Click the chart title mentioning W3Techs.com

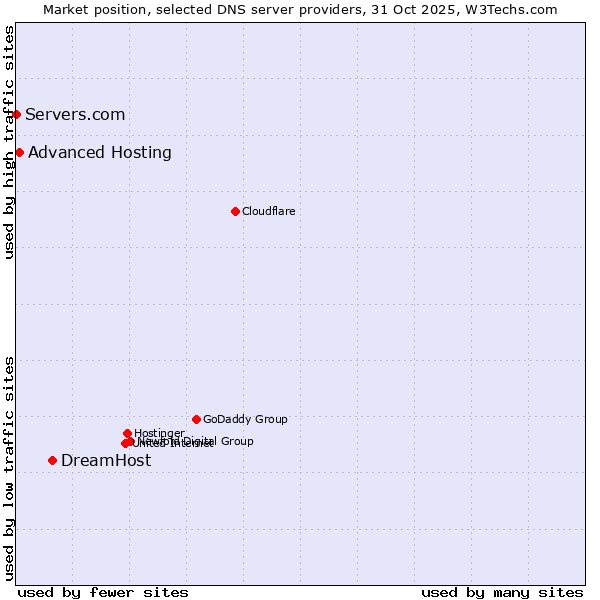point(300,9)
